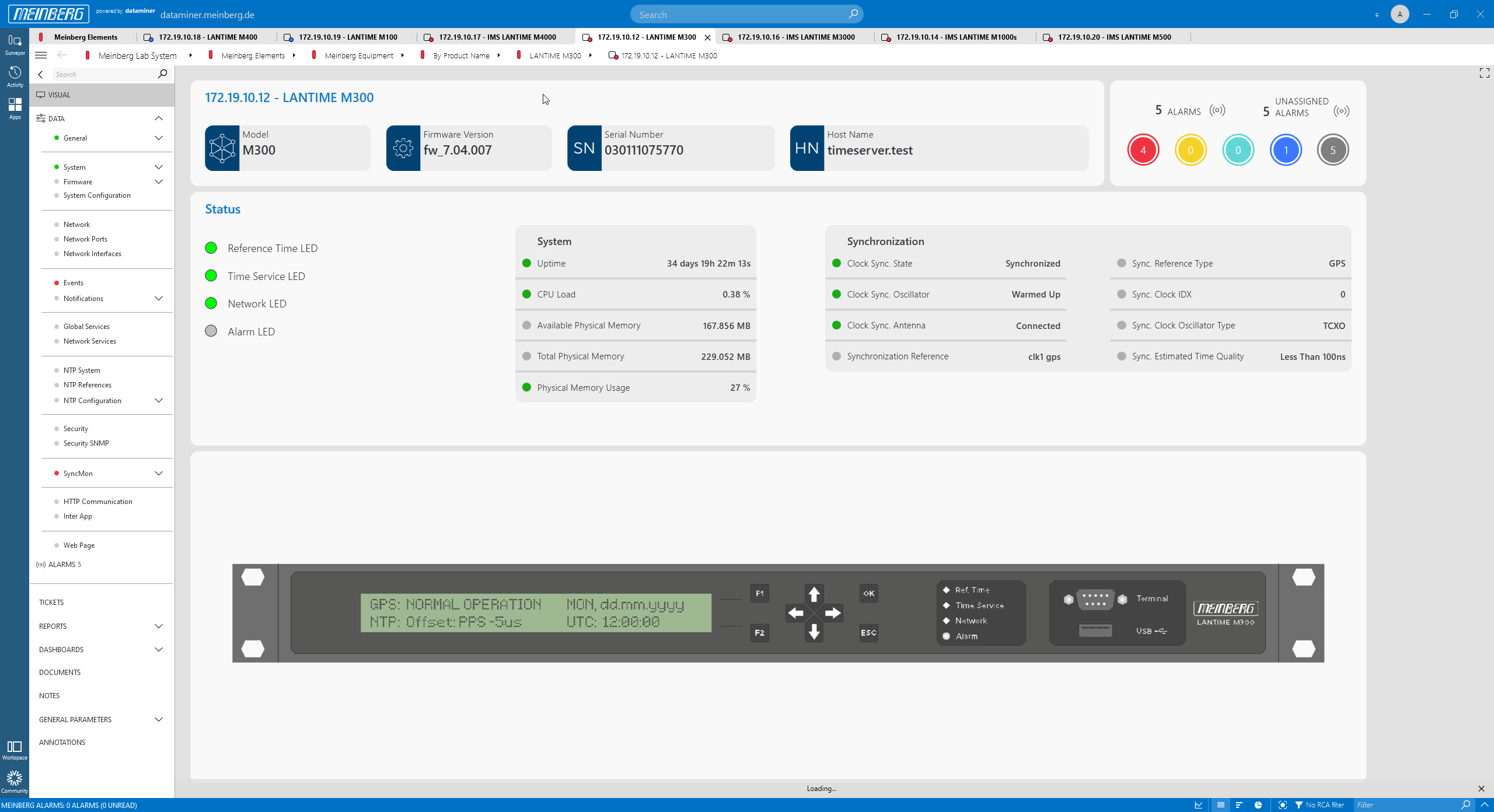Click the gray alarms circle showing 5

tap(1332, 150)
